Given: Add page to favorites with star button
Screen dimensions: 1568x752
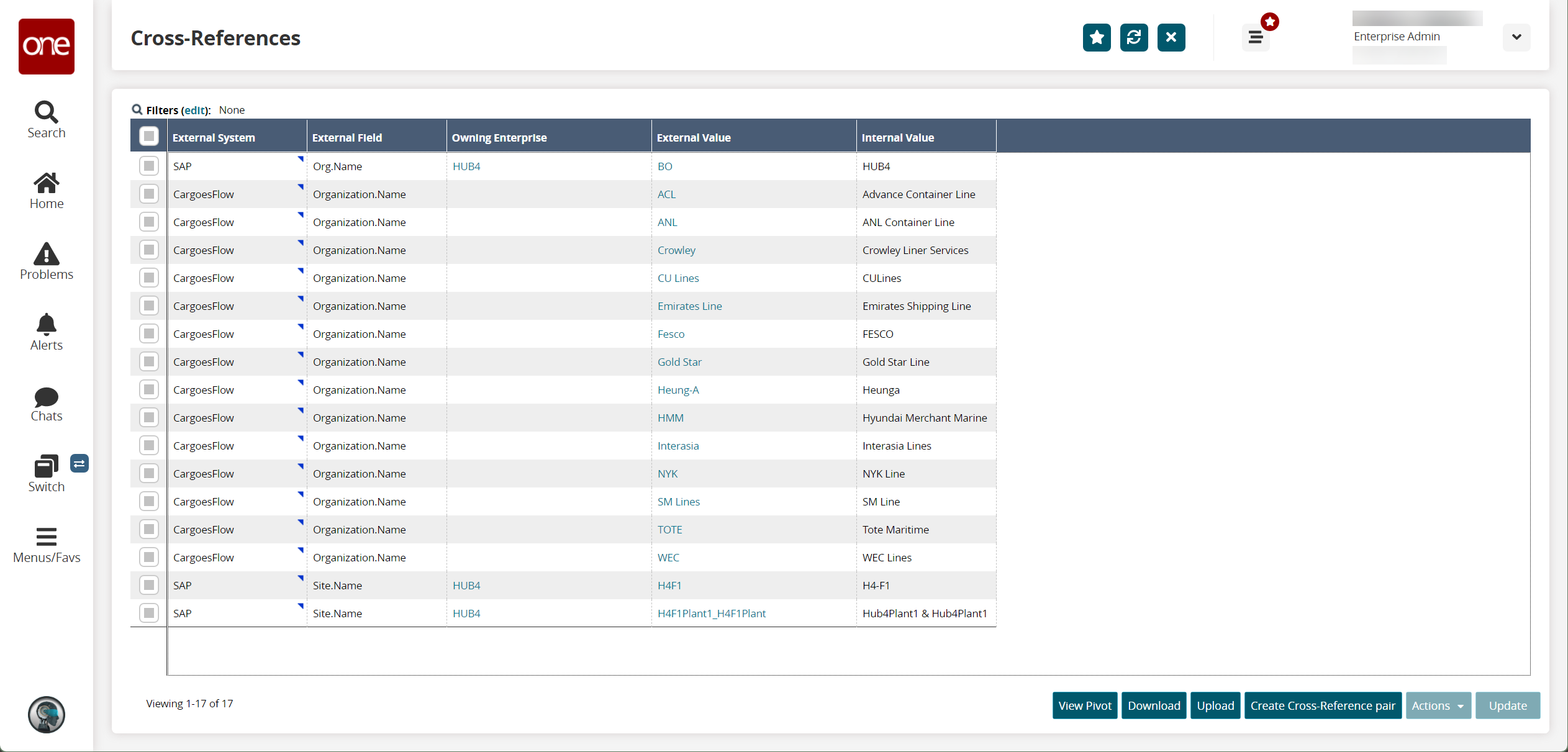Looking at the screenshot, I should pyautogui.click(x=1097, y=38).
